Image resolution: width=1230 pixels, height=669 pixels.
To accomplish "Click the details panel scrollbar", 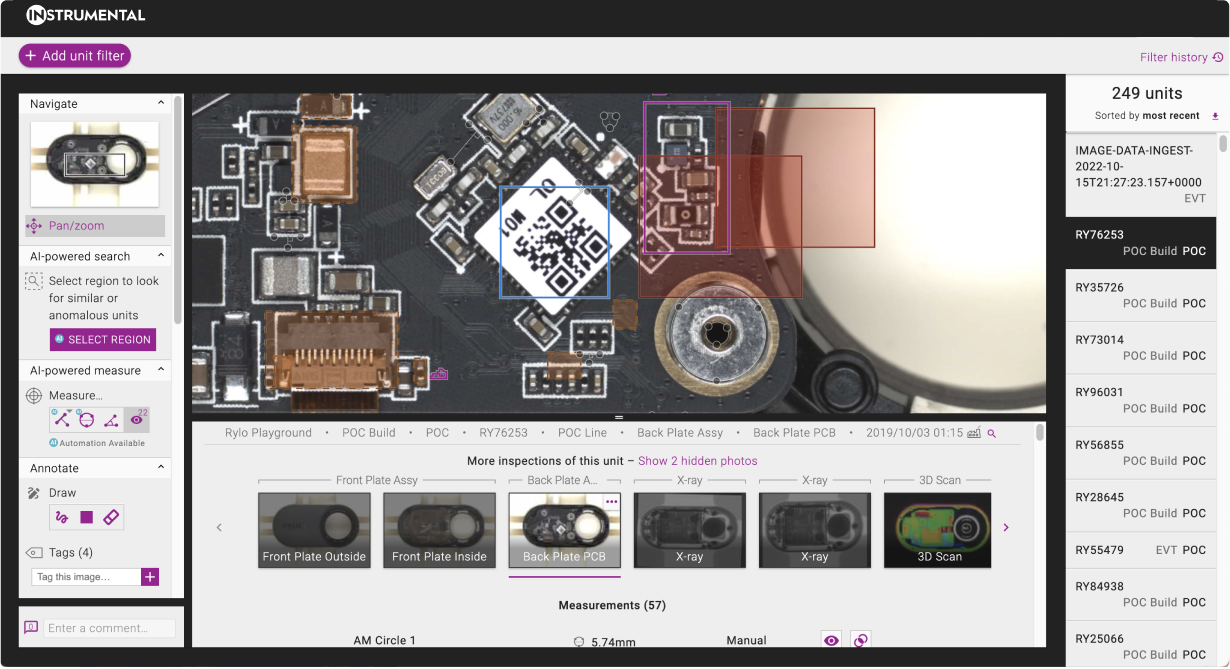I will coord(1040,432).
